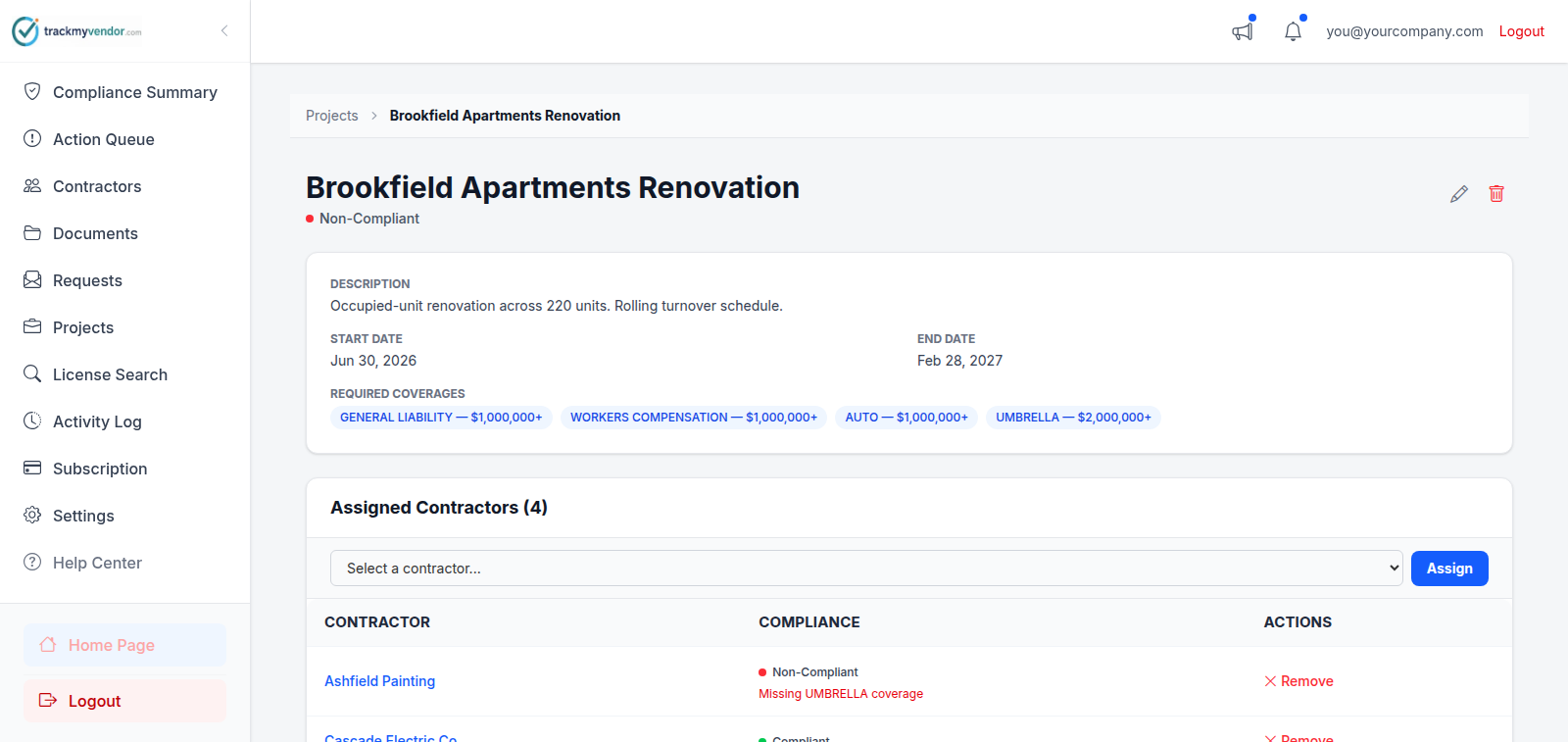This screenshot has width=1568, height=742.
Task: Click the COMPLIANCE column header
Action: (x=809, y=622)
